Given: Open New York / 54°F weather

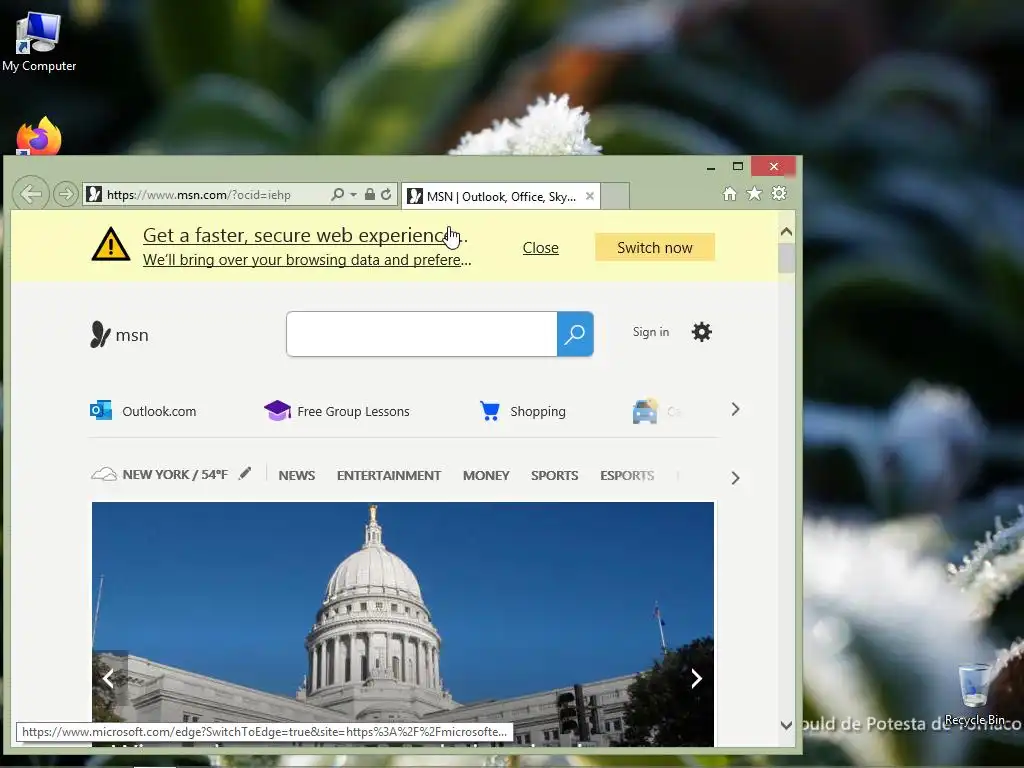Looking at the screenshot, I should click(x=160, y=474).
